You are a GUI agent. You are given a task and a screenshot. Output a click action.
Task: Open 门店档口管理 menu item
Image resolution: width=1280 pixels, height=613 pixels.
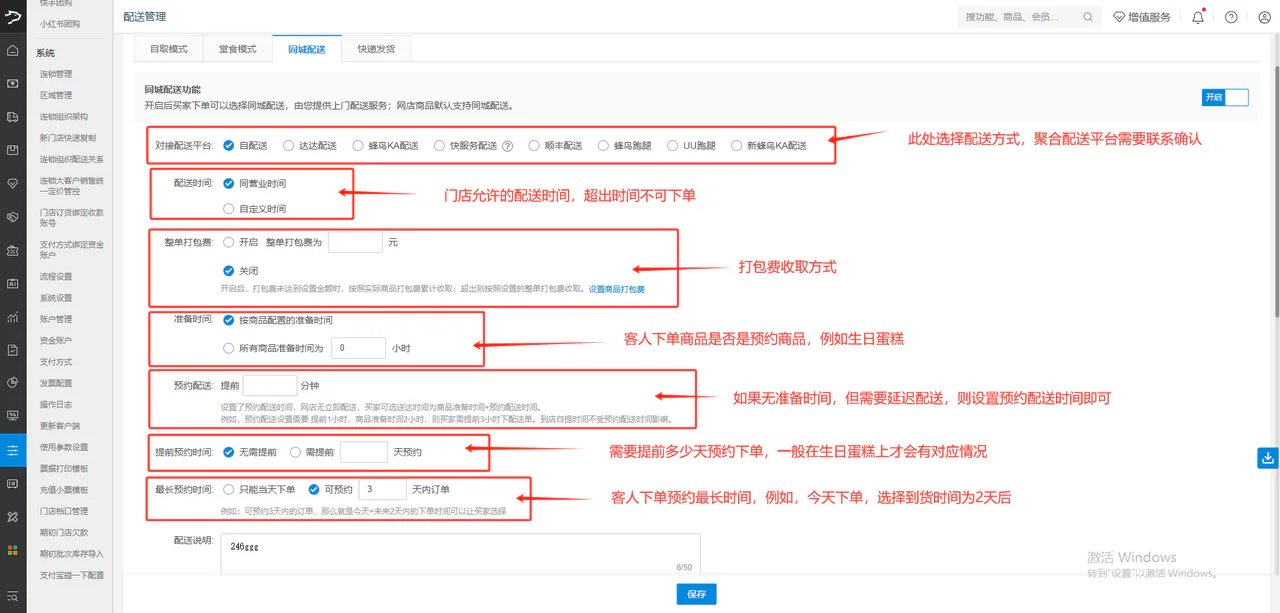click(64, 511)
